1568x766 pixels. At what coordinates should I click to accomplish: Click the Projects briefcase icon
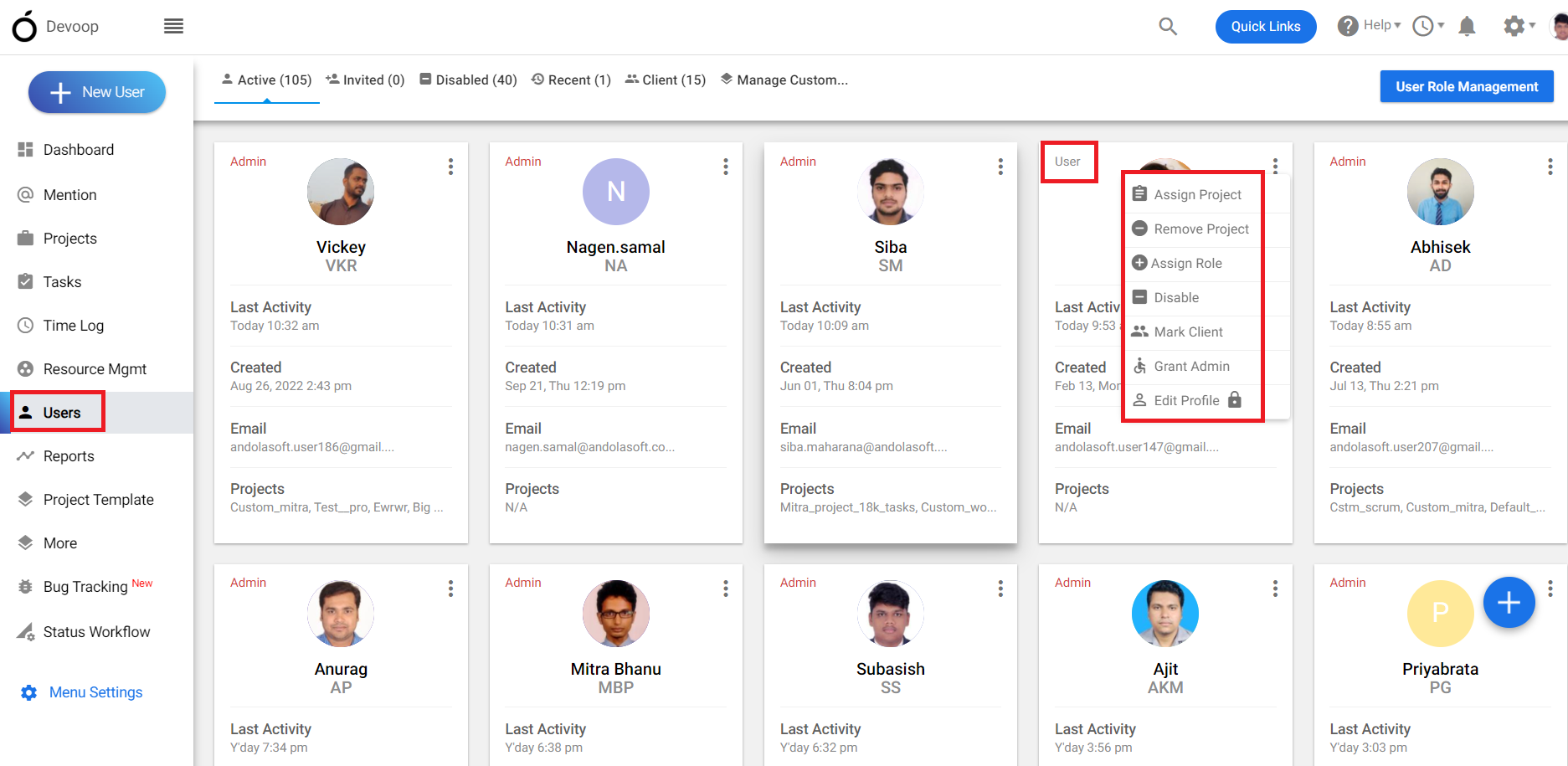(x=26, y=239)
